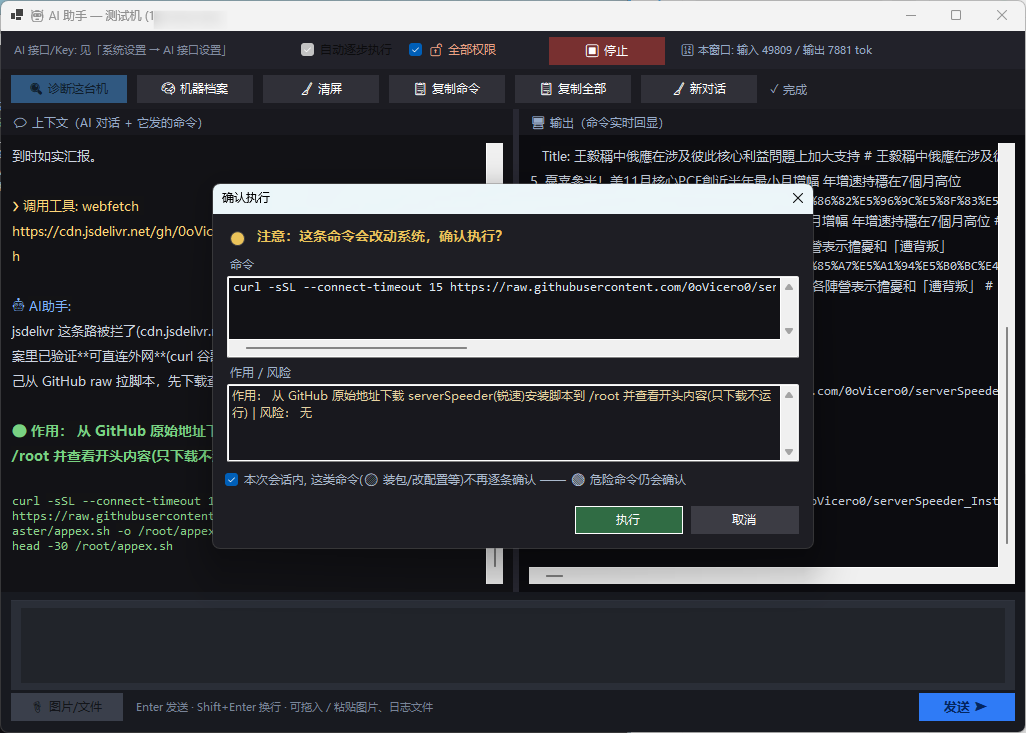Click the red 停止 stop button
This screenshot has height=733, width=1026.
pos(607,50)
